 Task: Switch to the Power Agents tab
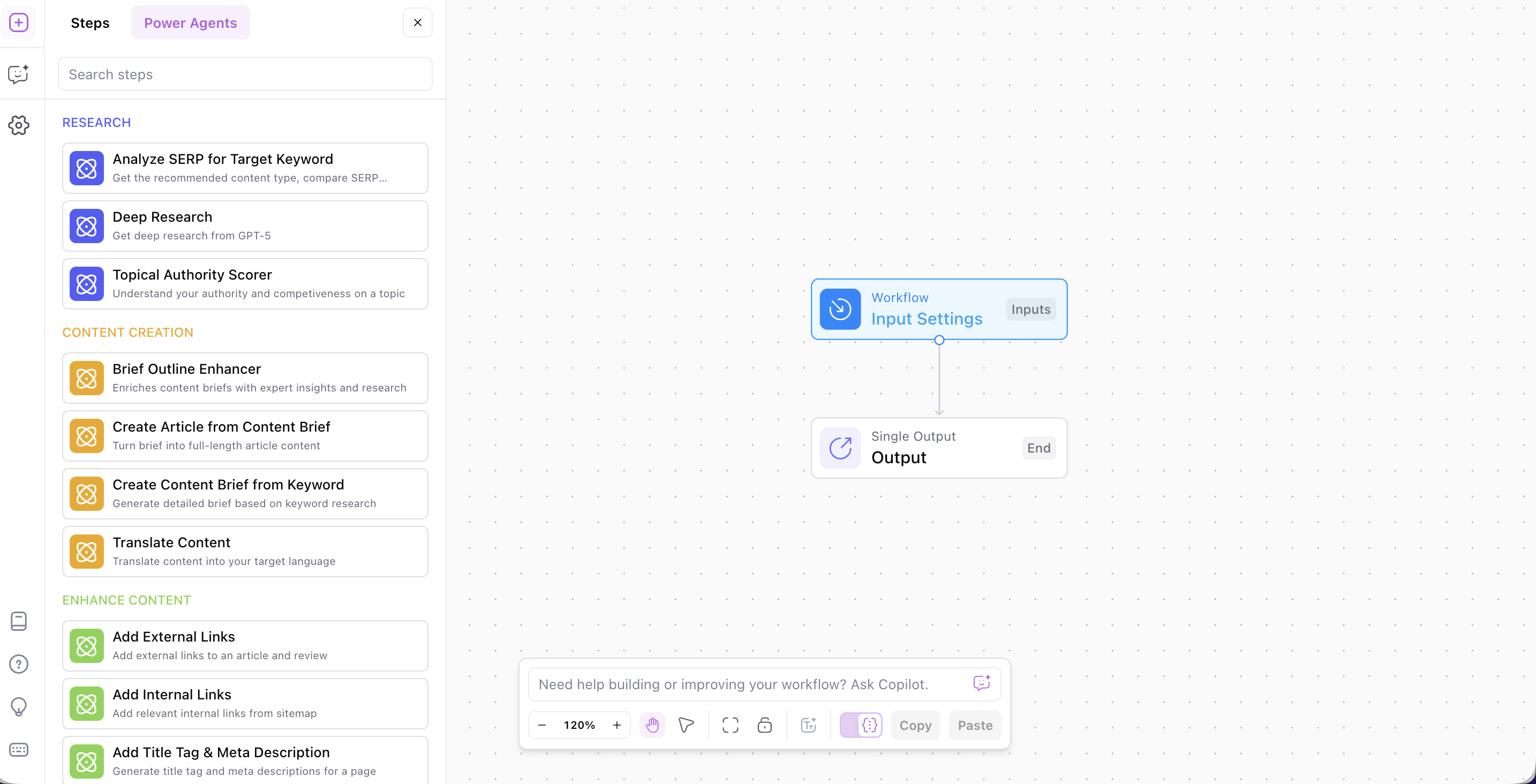pyautogui.click(x=190, y=22)
